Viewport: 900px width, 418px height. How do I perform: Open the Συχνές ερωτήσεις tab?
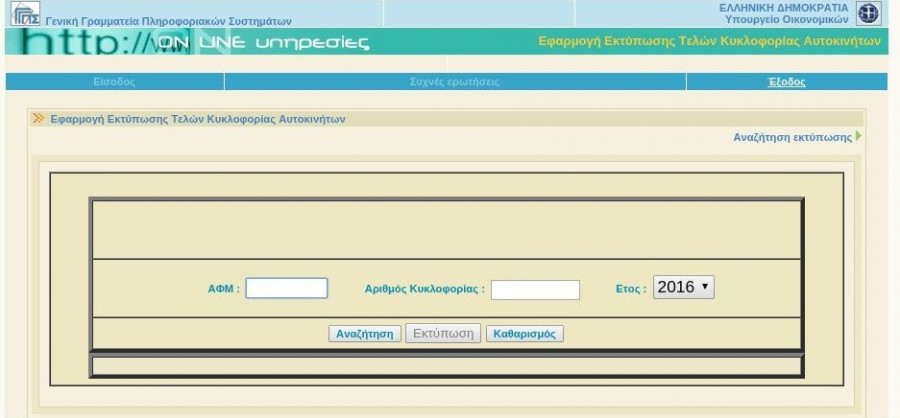pyautogui.click(x=454, y=82)
